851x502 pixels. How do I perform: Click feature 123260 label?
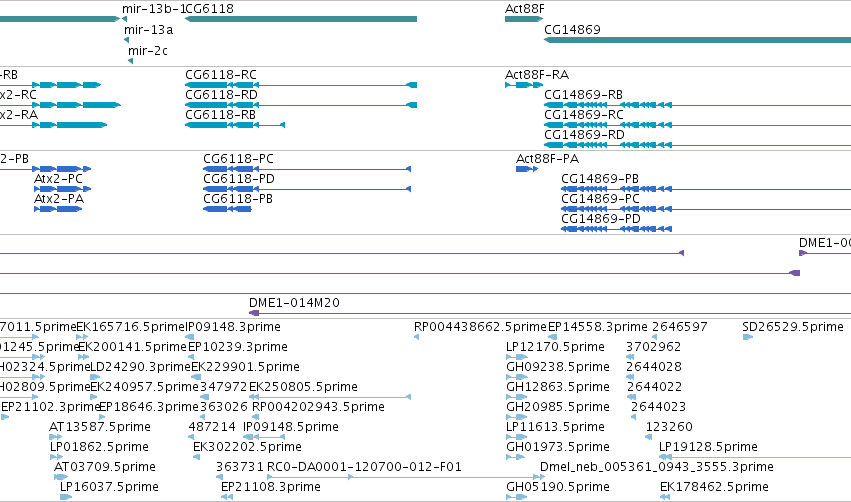click(x=669, y=427)
